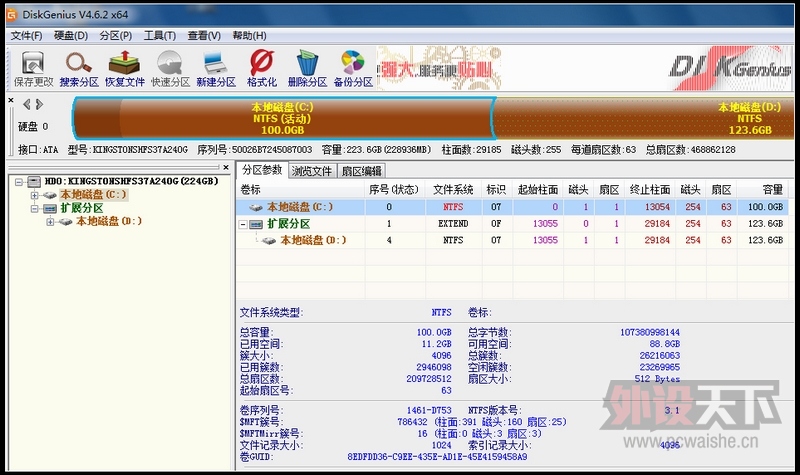Click the DiskGenius title bar app icon

click(x=12, y=15)
